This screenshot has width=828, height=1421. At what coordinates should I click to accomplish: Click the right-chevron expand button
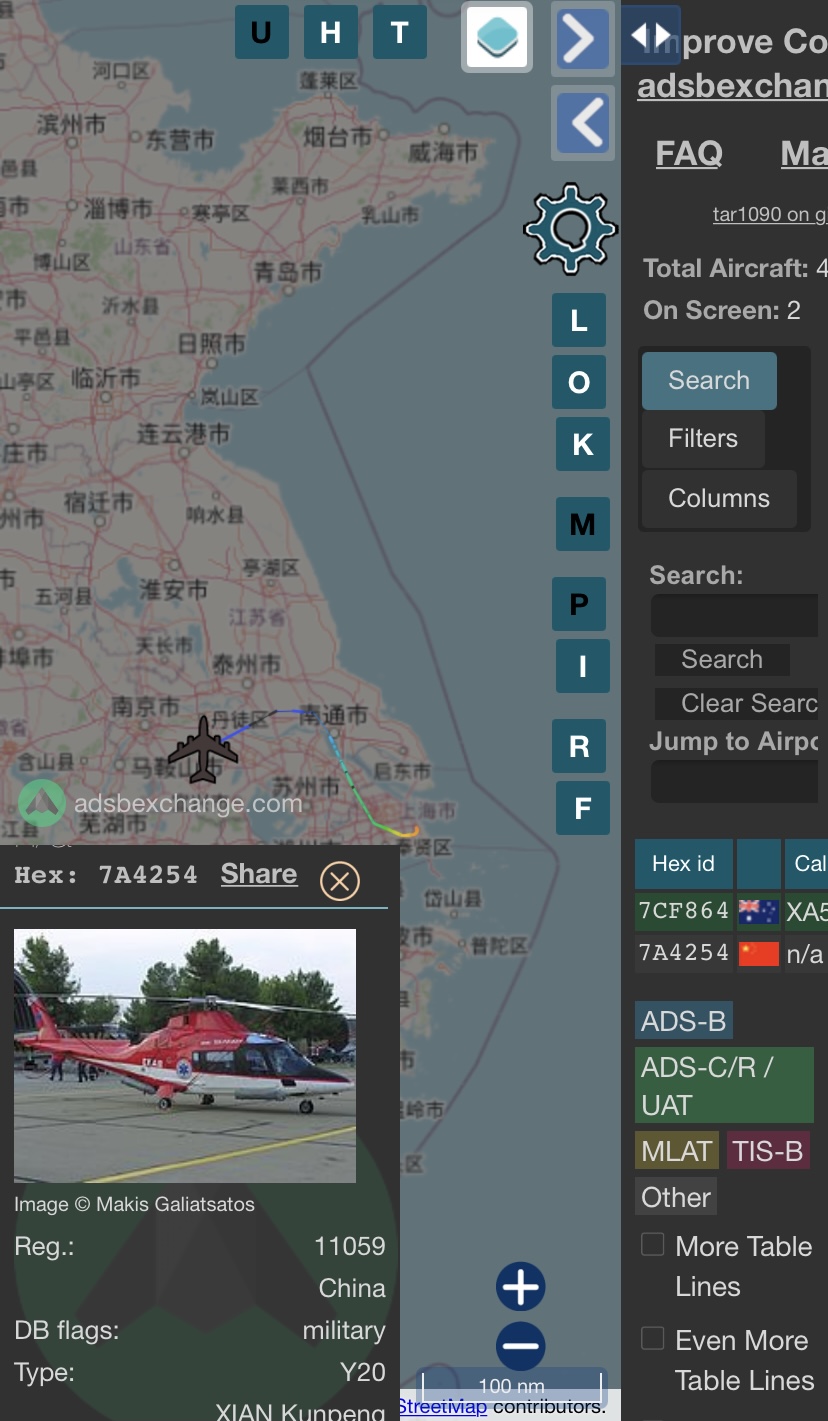pyautogui.click(x=582, y=38)
